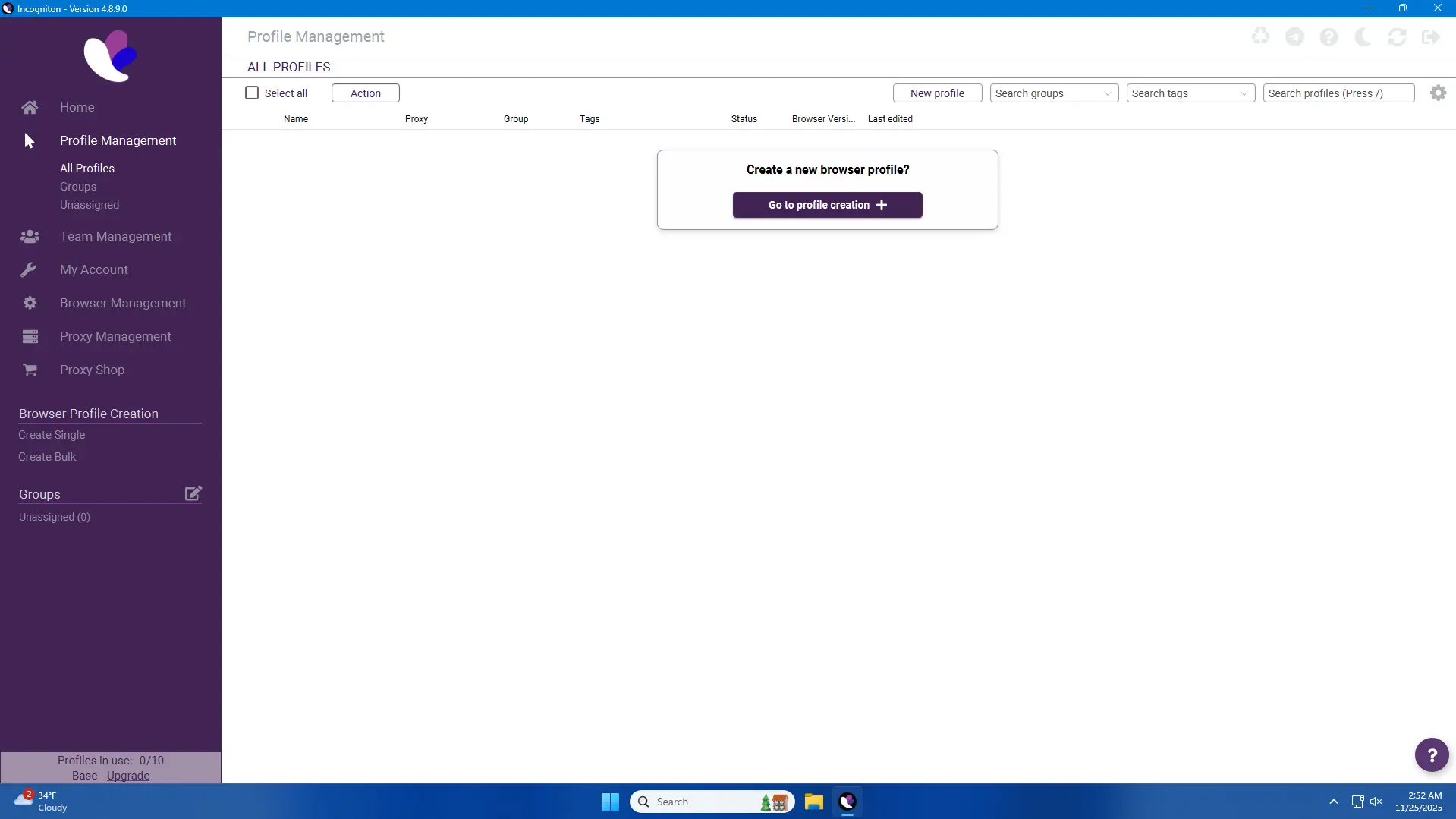Viewport: 1456px width, 819px height.
Task: Open Team Management in the sidebar
Action: click(115, 236)
